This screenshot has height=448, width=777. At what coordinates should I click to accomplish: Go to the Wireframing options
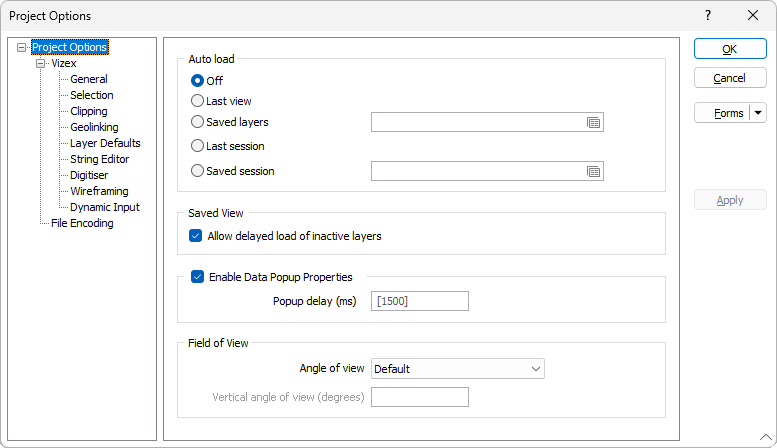coord(99,191)
